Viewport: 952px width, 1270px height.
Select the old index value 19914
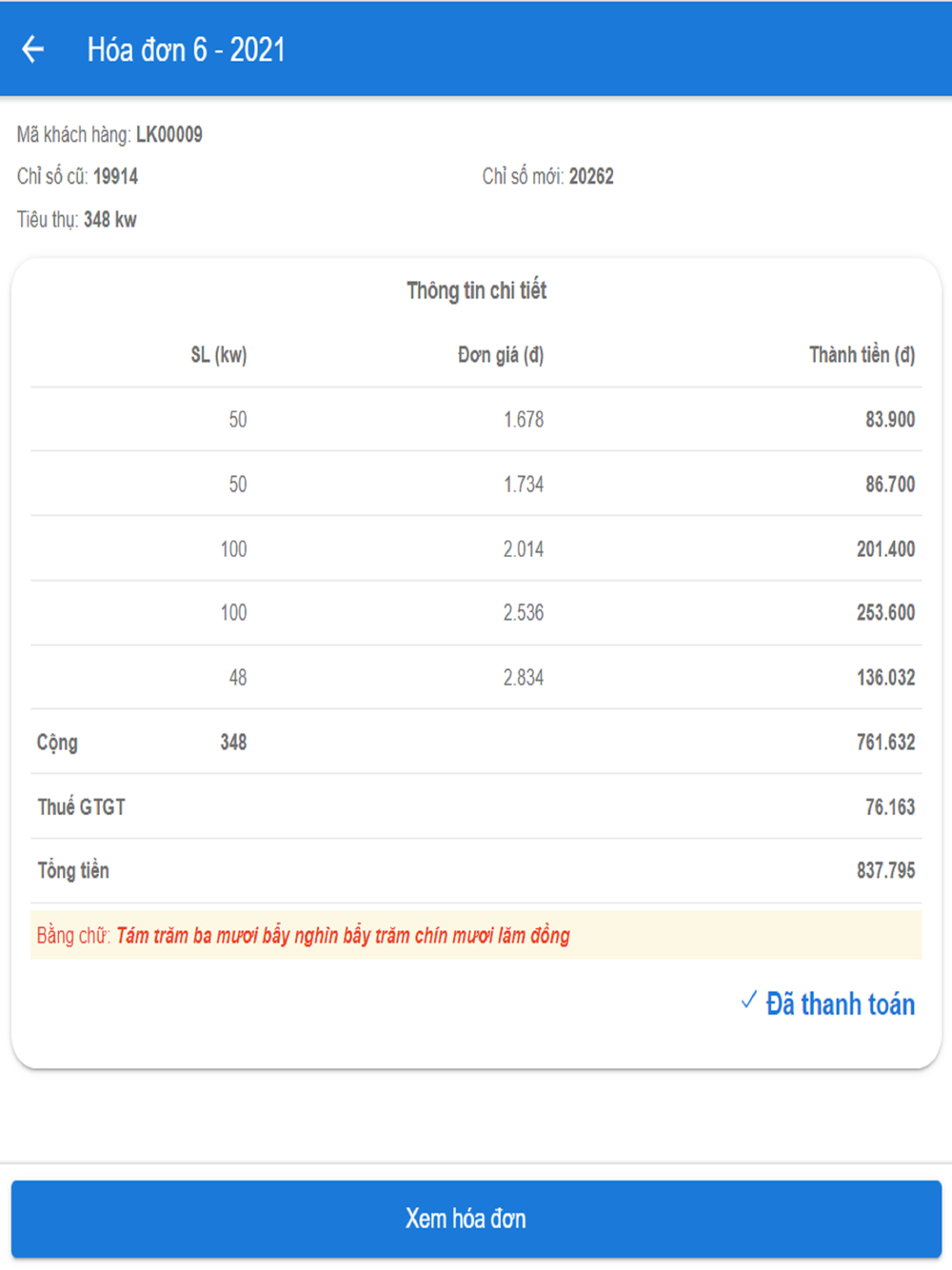click(115, 176)
